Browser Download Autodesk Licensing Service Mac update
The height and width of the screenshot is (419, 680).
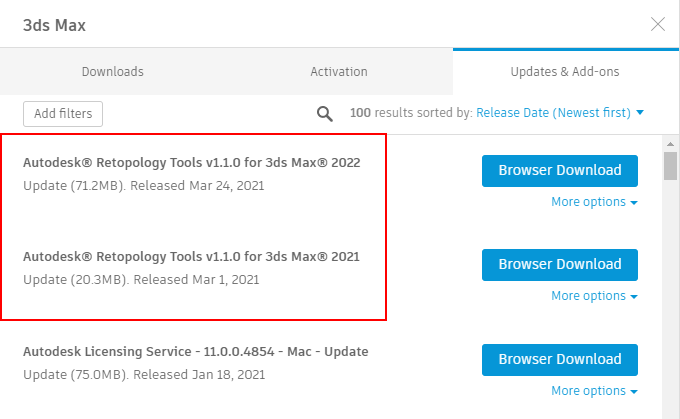(x=559, y=360)
